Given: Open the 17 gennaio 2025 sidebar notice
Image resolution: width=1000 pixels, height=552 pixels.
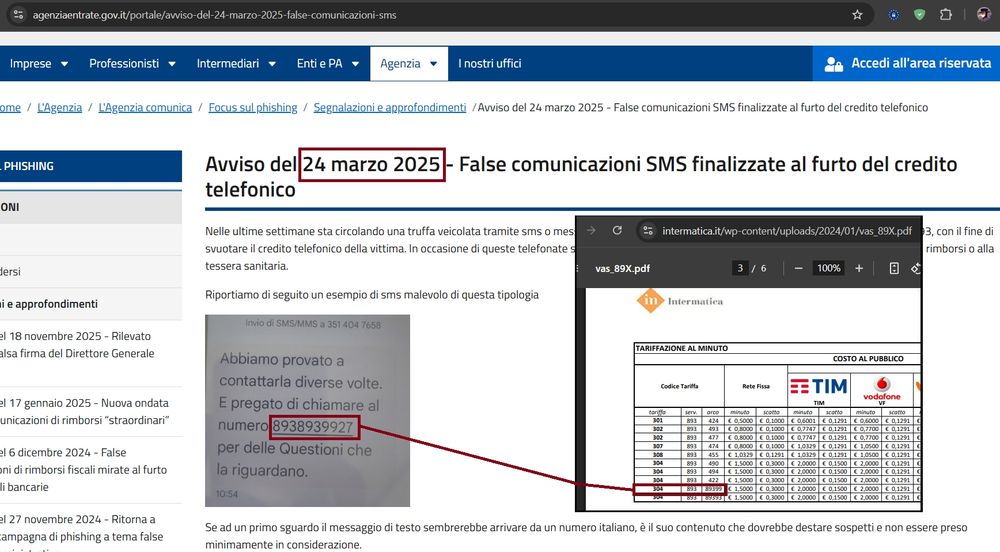Looking at the screenshot, I should (84, 412).
